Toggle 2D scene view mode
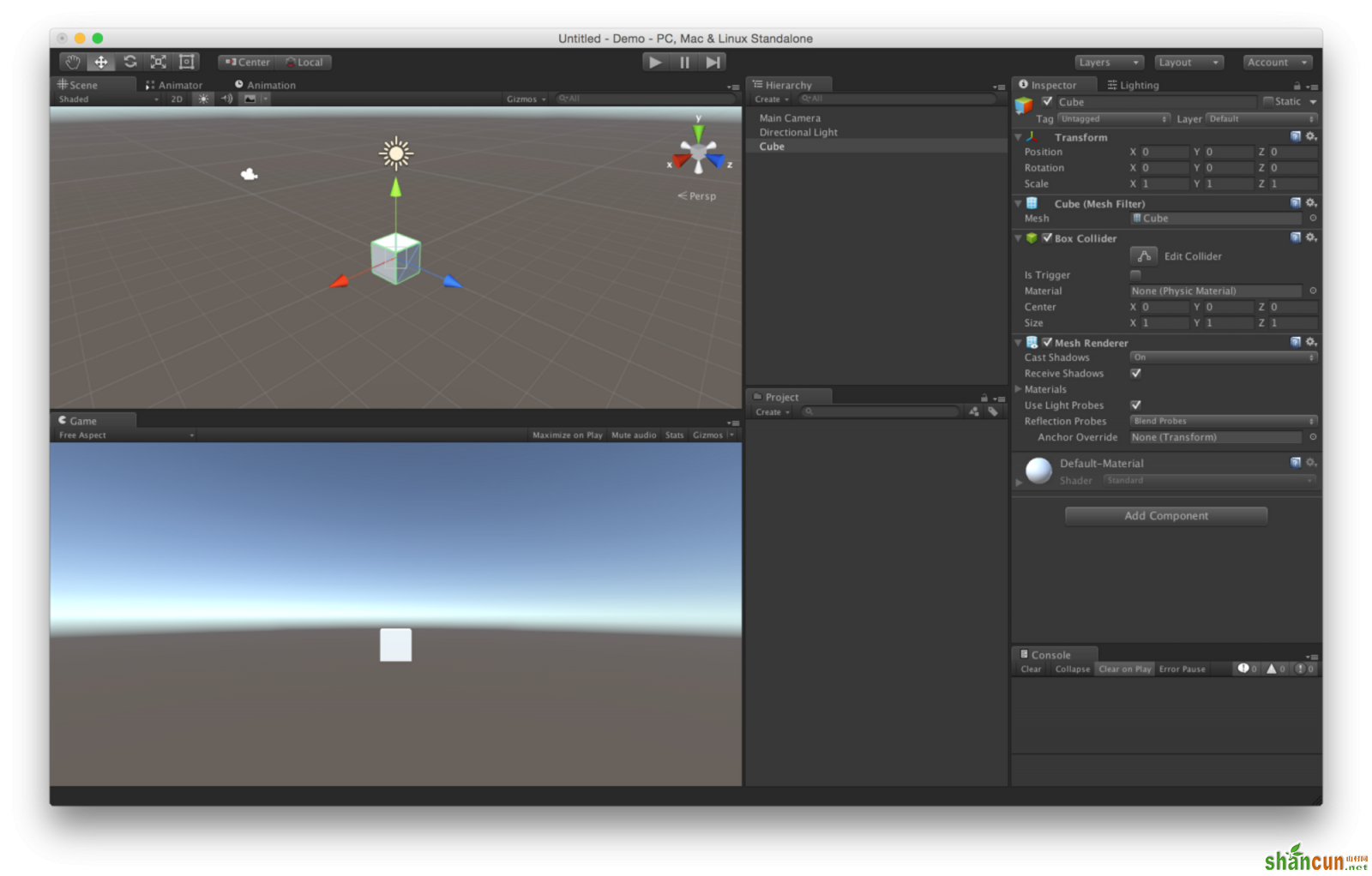The image size is (1372, 876). coord(177,99)
